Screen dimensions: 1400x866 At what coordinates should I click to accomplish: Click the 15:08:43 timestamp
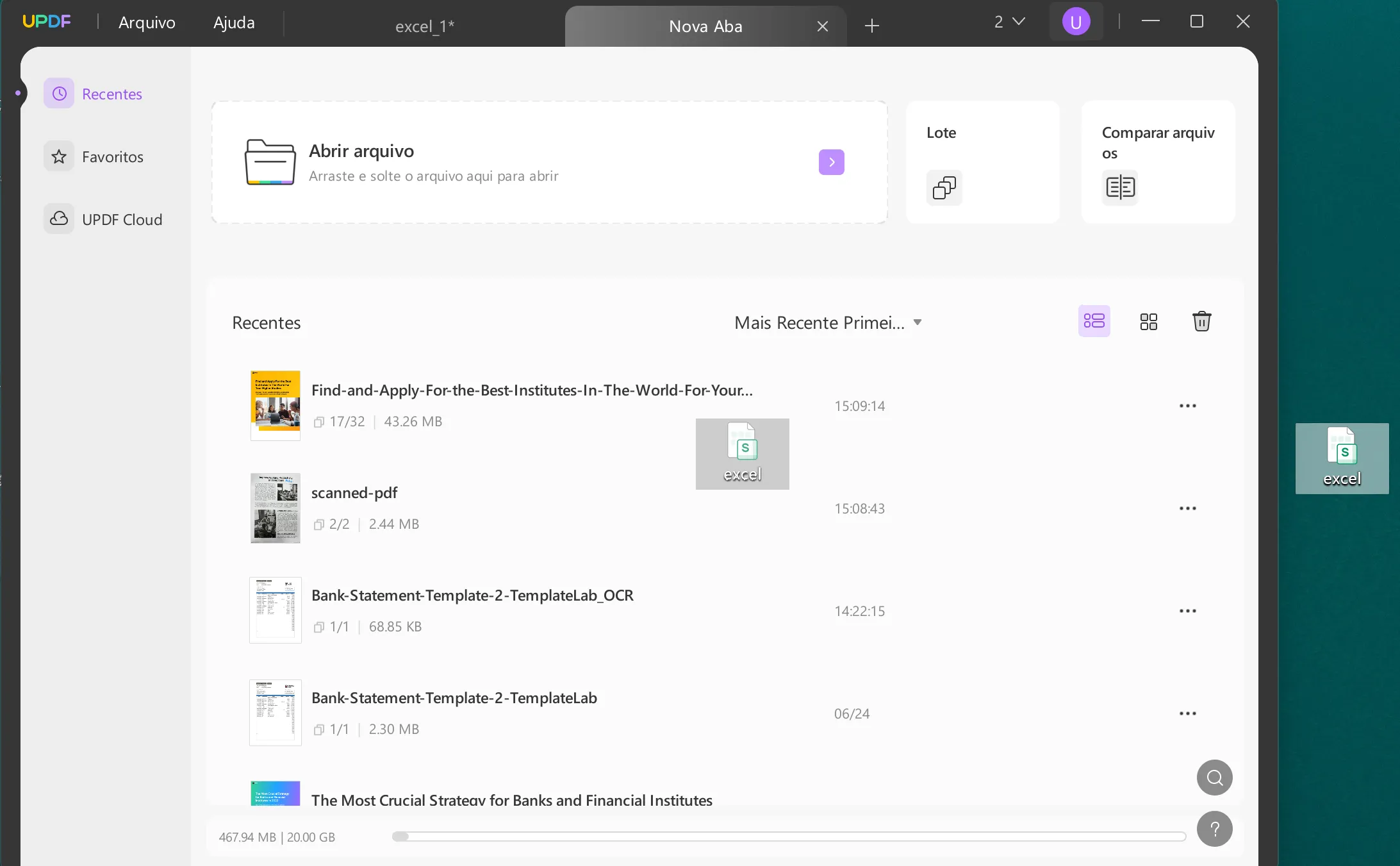[859, 508]
